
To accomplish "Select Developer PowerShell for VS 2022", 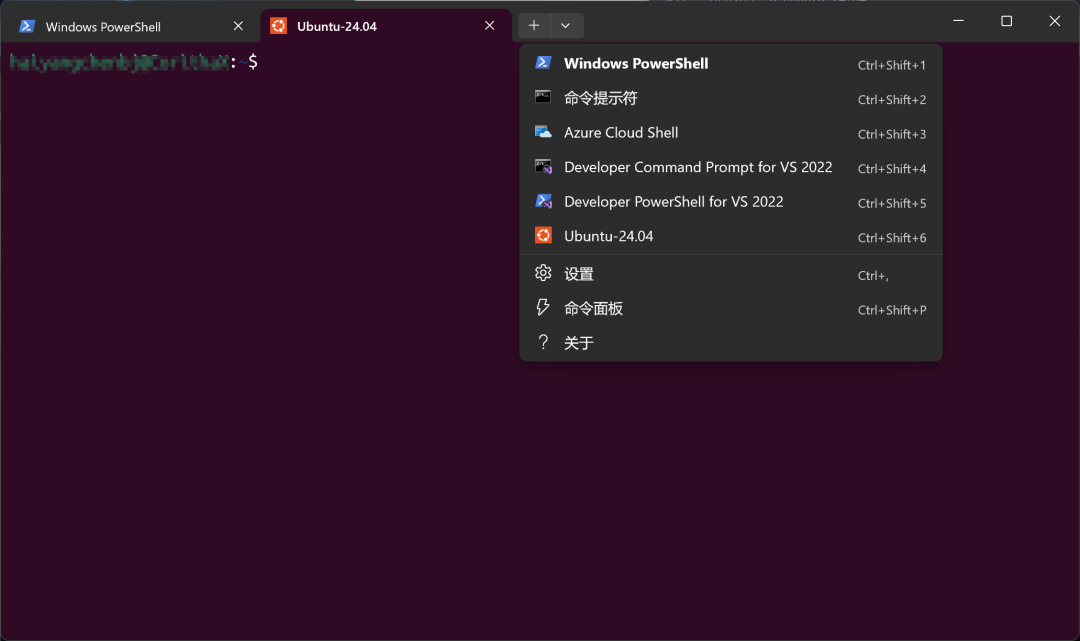I will coord(731,202).
